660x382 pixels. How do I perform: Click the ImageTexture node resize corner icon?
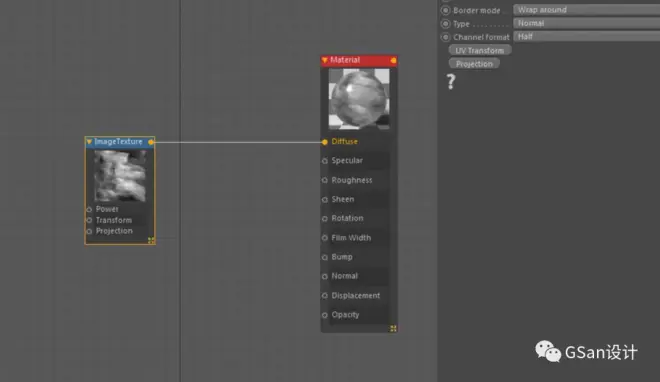coord(151,240)
